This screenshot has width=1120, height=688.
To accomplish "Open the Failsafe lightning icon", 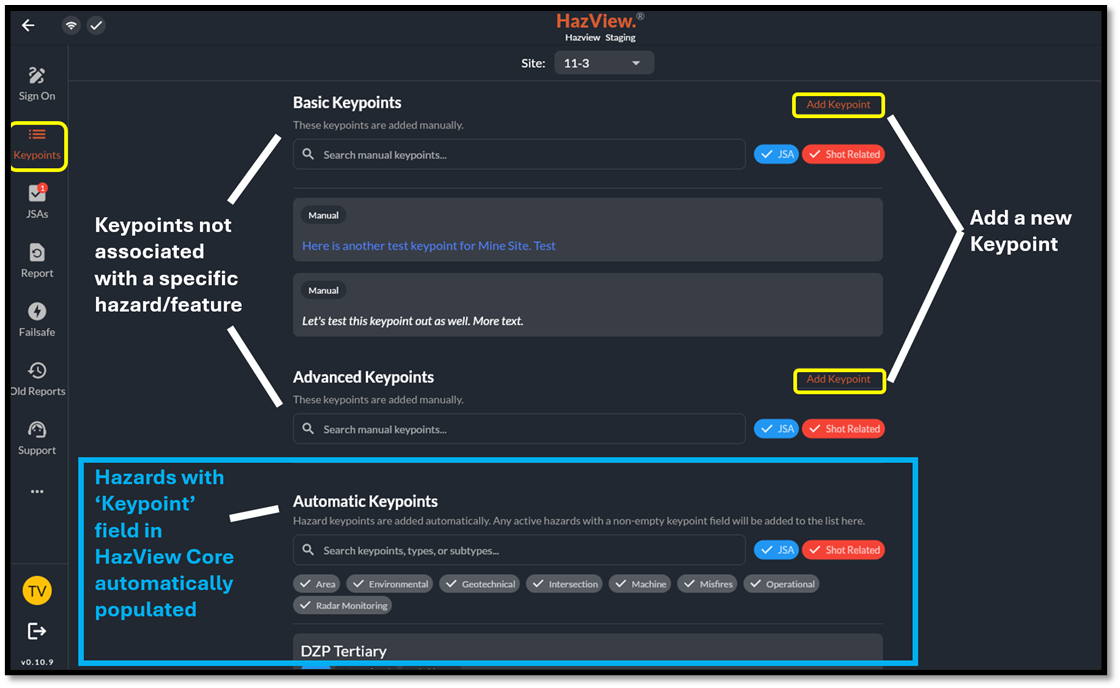I will point(37,319).
